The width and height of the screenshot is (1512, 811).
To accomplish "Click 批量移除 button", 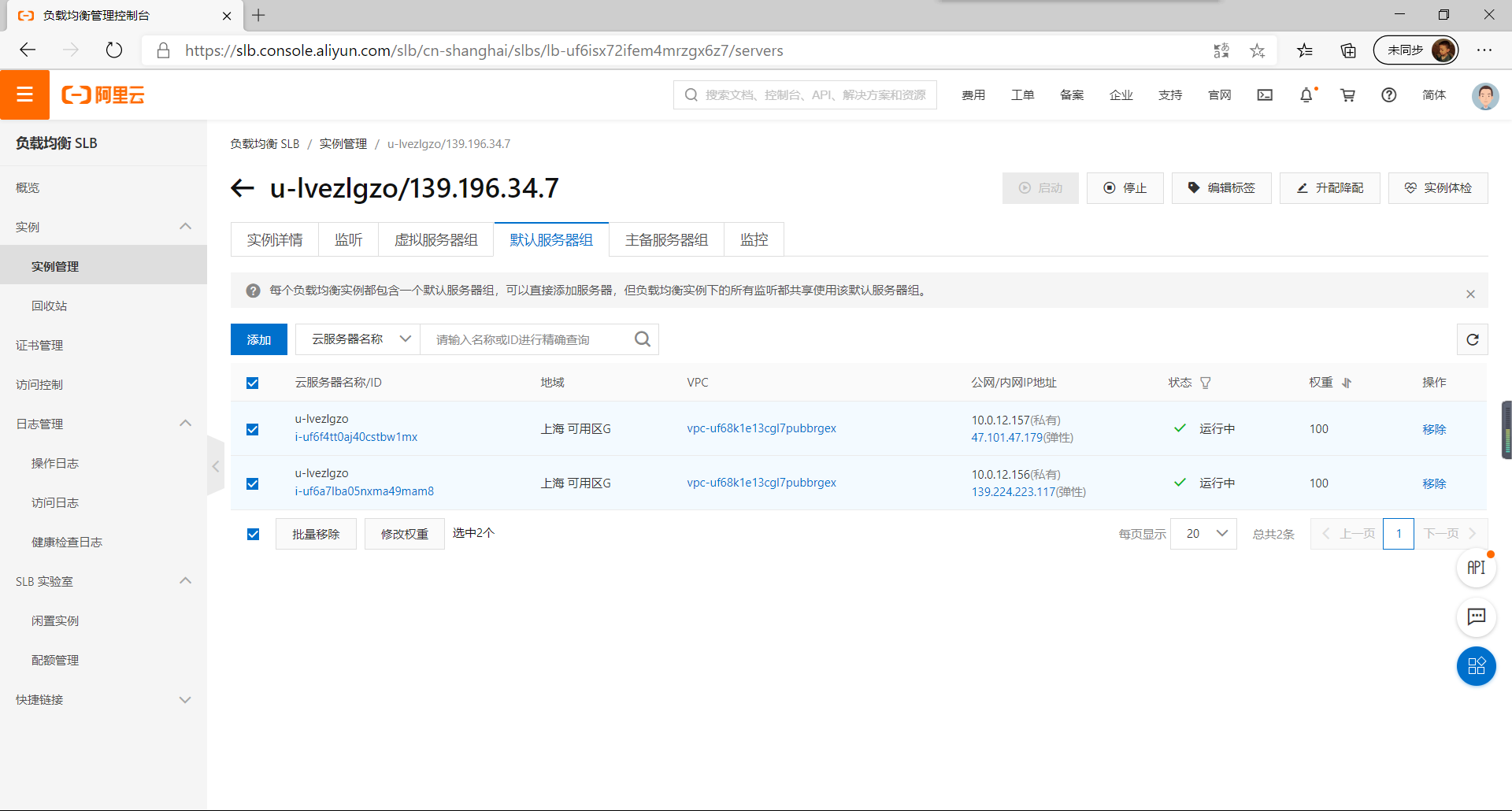I will [x=316, y=534].
